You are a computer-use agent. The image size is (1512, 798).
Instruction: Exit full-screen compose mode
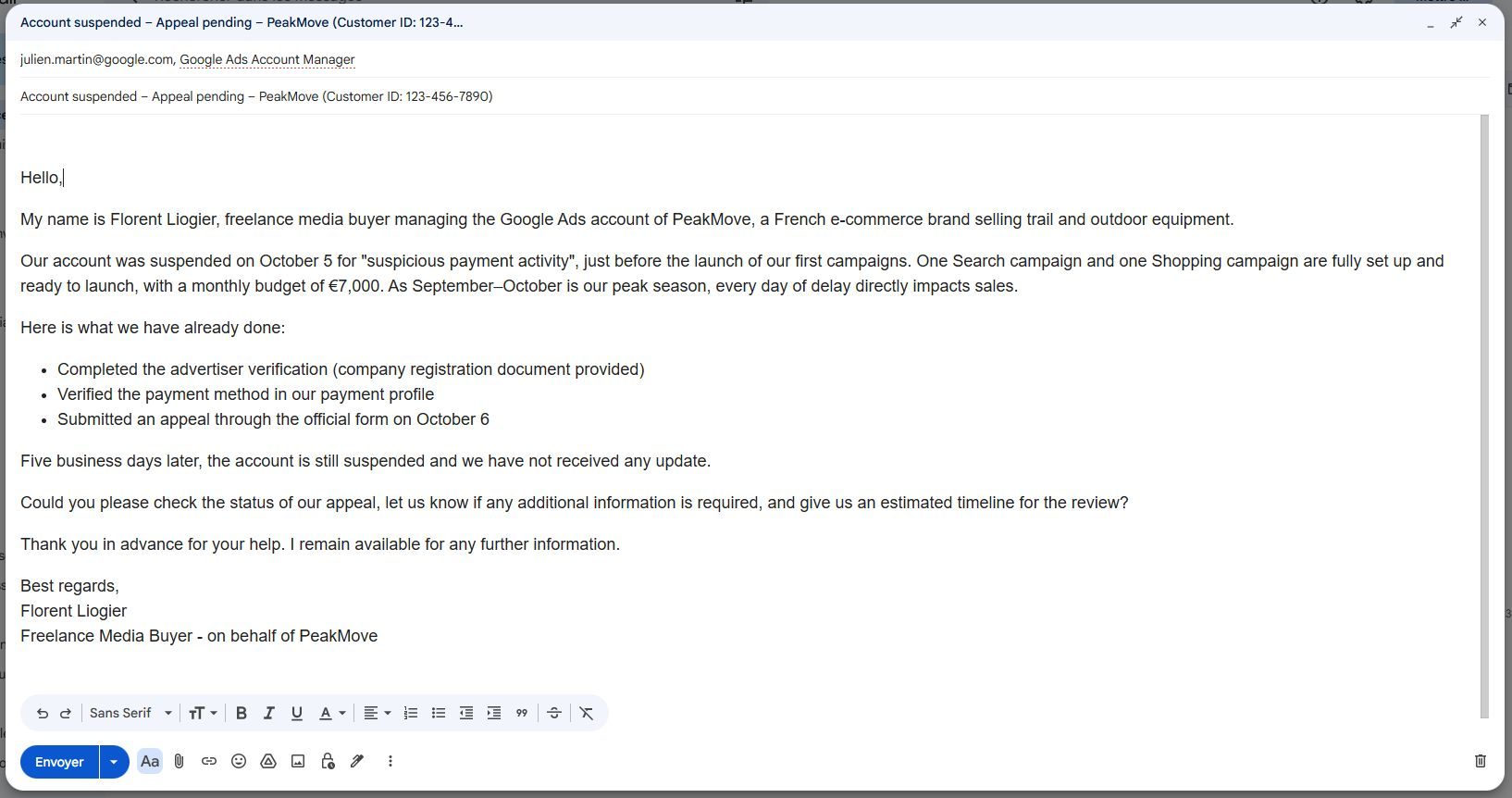pos(1456,22)
